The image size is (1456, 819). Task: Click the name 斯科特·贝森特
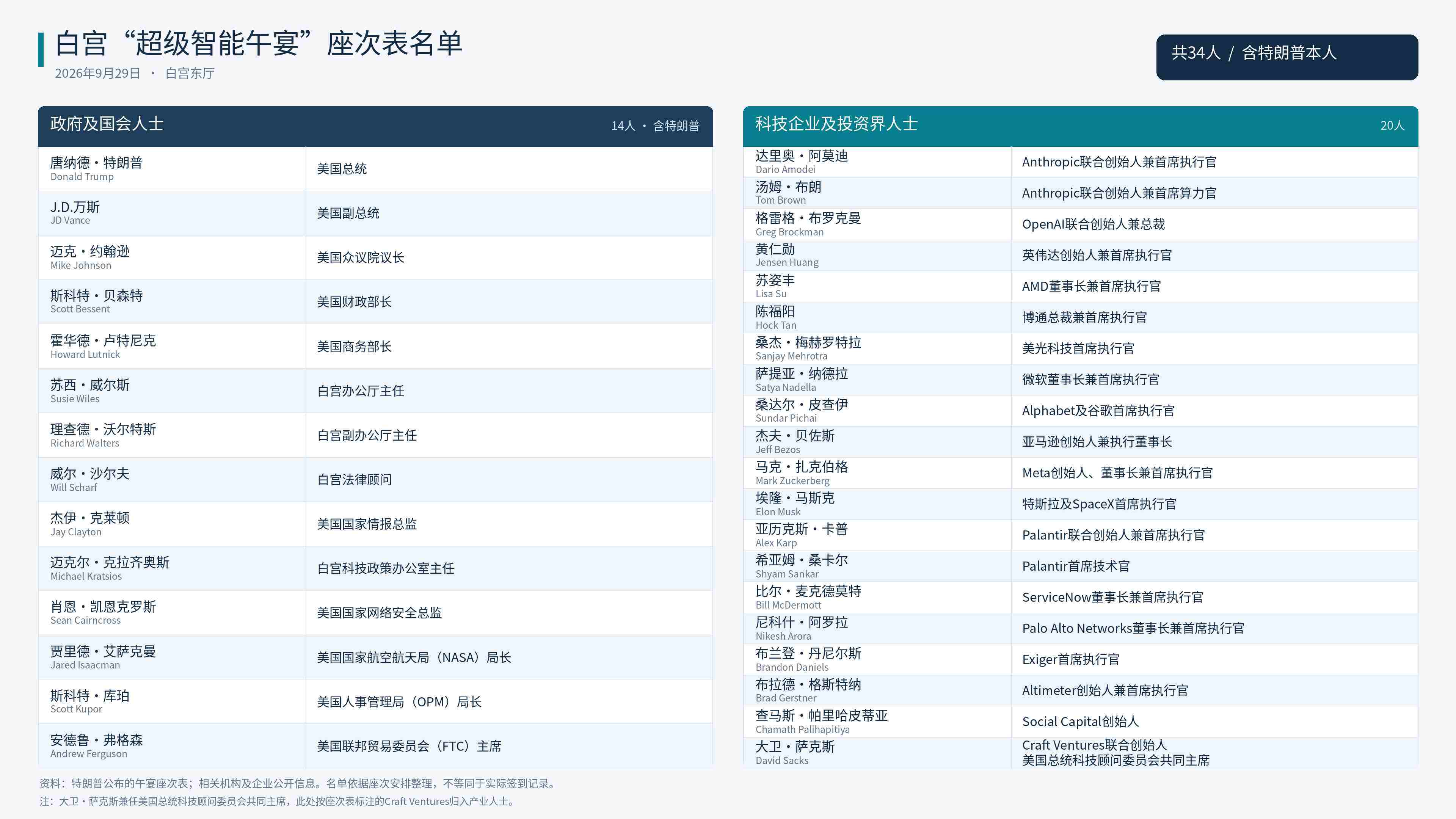pos(96,296)
